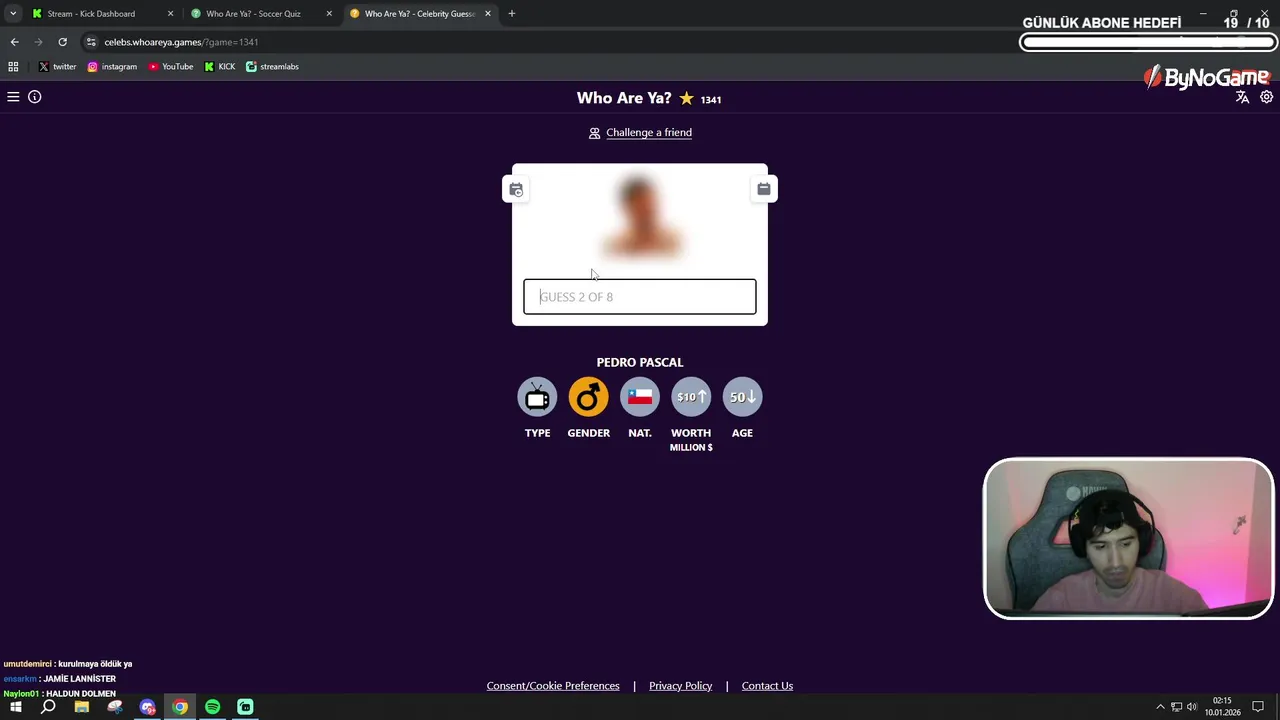Viewport: 1280px width, 720px height.
Task: Expand the tab search dropdown arrow
Action: 13,14
